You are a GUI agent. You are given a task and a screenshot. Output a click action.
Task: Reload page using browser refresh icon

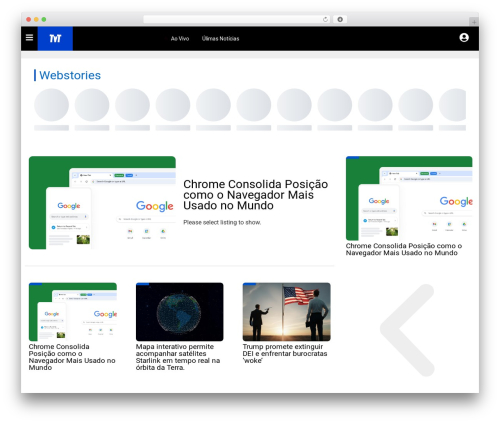(x=325, y=19)
